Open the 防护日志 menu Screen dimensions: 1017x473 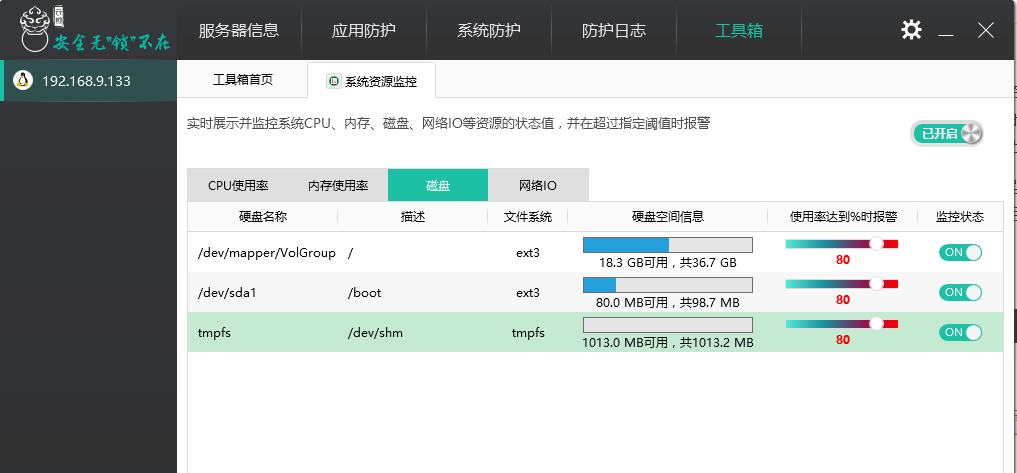tap(614, 30)
